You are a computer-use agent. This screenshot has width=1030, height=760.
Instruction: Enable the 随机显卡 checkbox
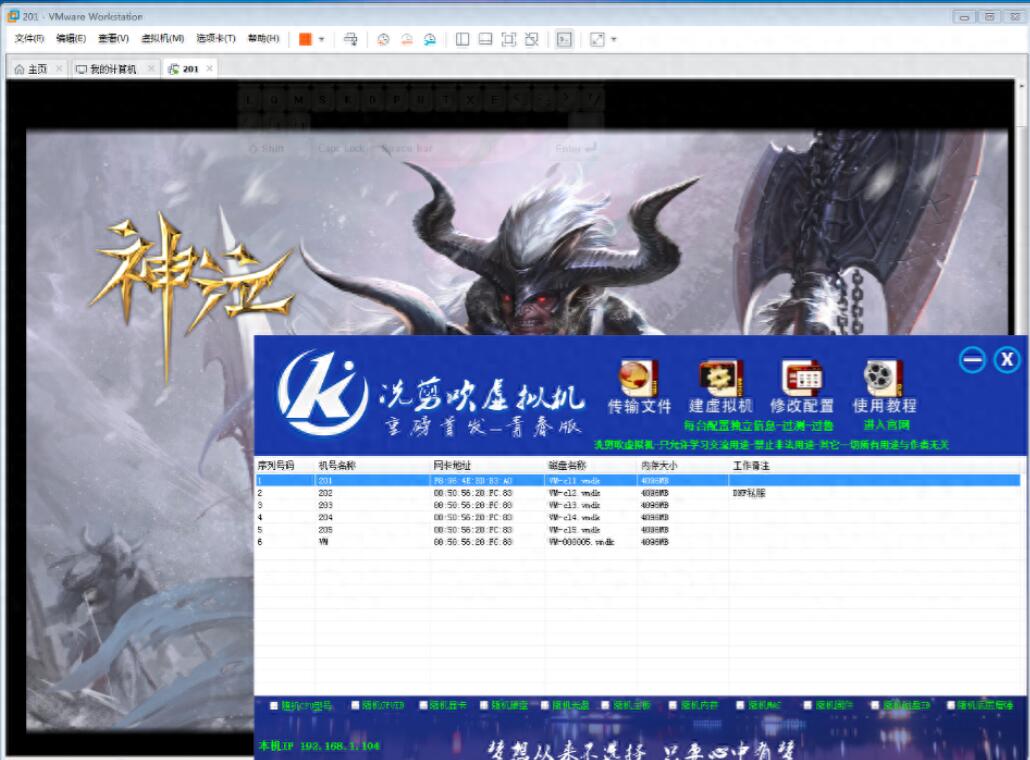[x=424, y=705]
